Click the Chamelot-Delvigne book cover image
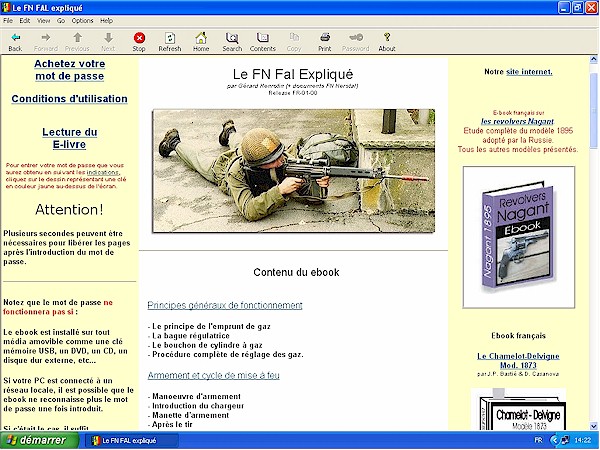Screen dimensions: 600x450 [518, 409]
